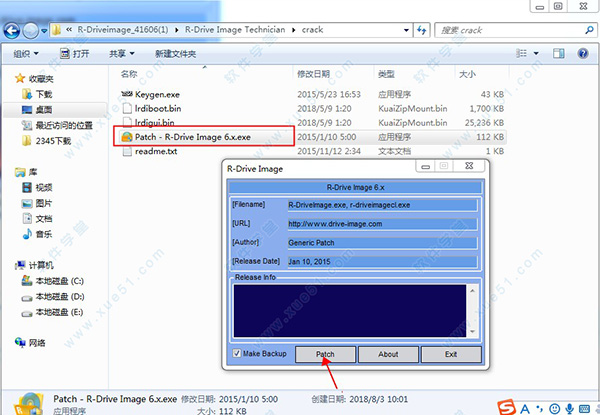Click the folder icon in address bar

56,30
